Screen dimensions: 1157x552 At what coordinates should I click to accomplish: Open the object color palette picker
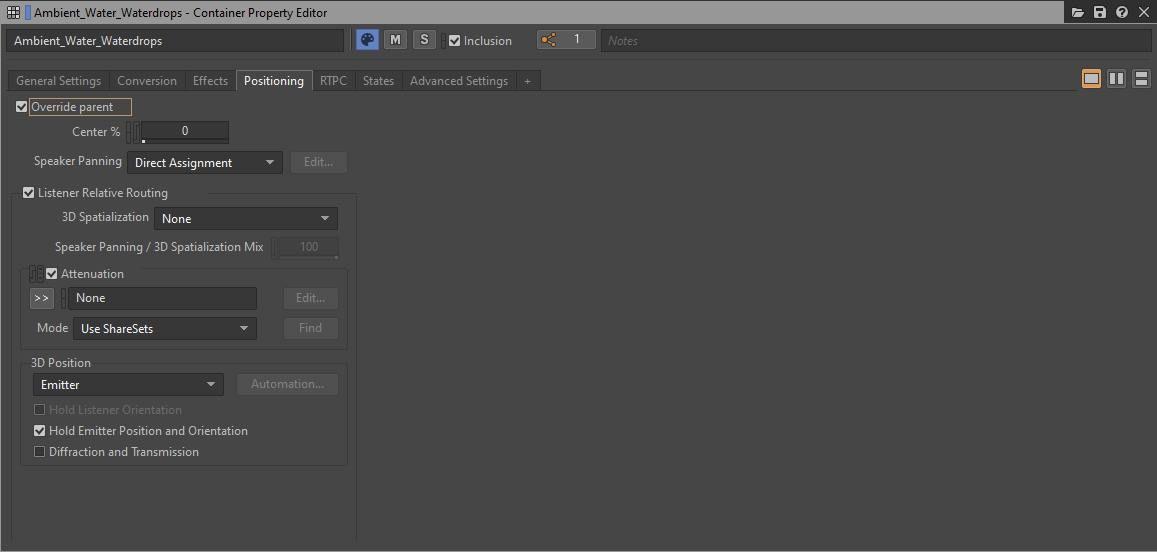click(367, 40)
